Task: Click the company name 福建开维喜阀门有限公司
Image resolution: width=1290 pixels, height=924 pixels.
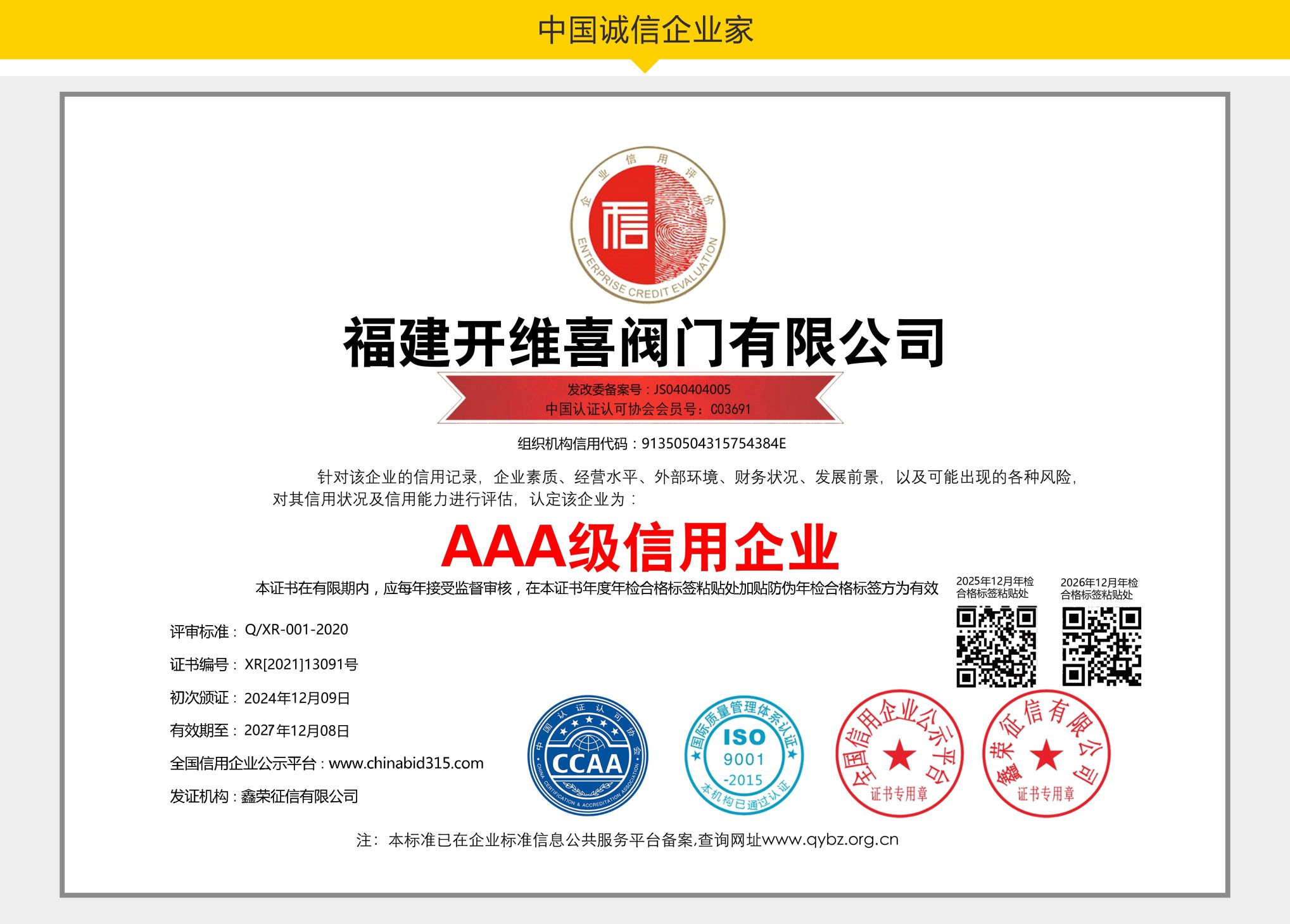Action: pos(643,343)
